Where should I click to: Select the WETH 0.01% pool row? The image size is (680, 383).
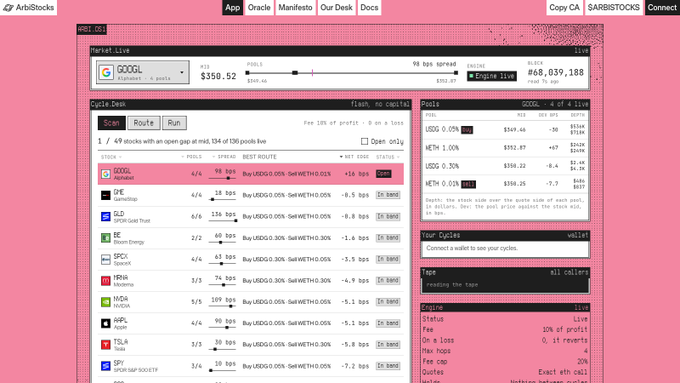(505, 184)
